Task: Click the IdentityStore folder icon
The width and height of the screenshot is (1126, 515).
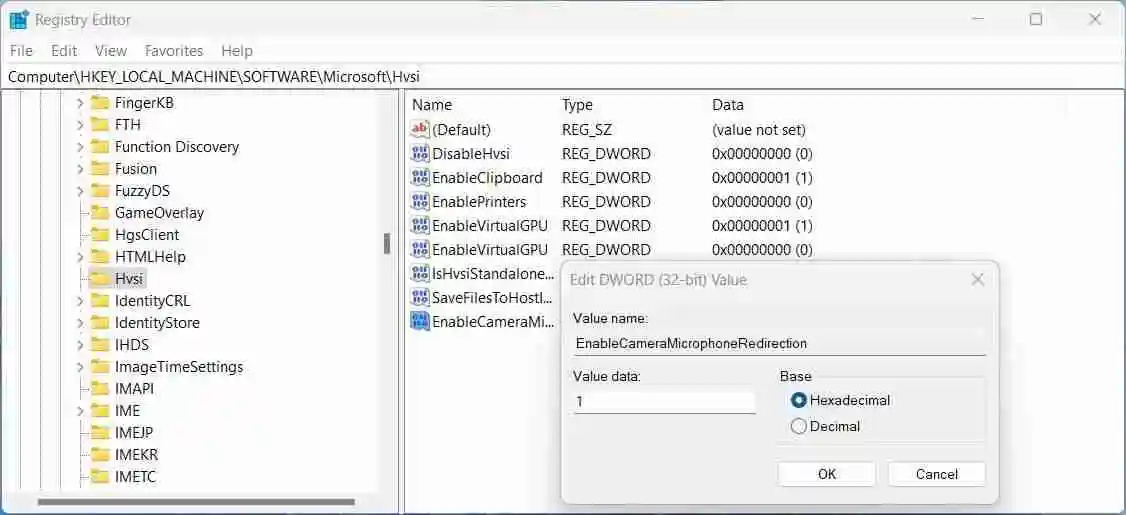Action: 100,323
